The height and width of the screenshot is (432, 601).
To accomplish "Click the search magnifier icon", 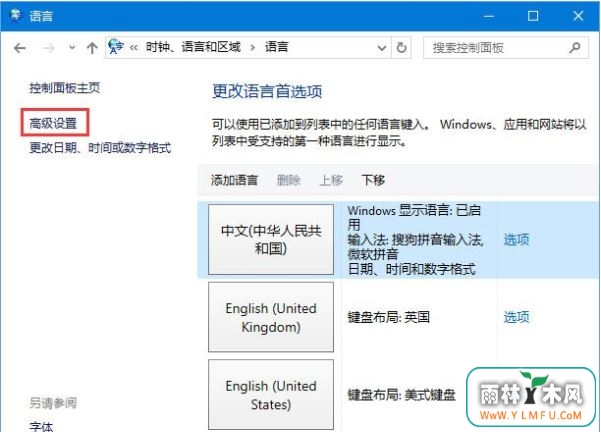I will pyautogui.click(x=575, y=48).
